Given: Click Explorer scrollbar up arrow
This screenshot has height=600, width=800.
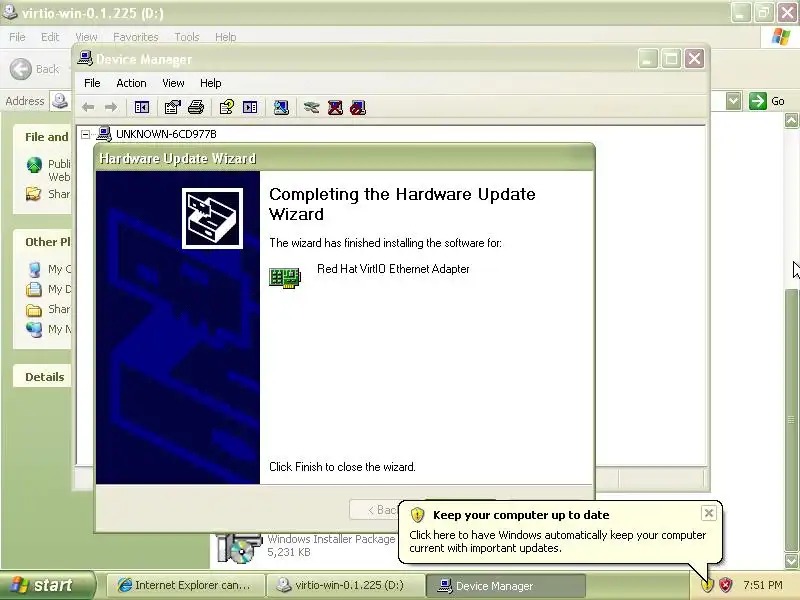Looking at the screenshot, I should pos(791,120).
